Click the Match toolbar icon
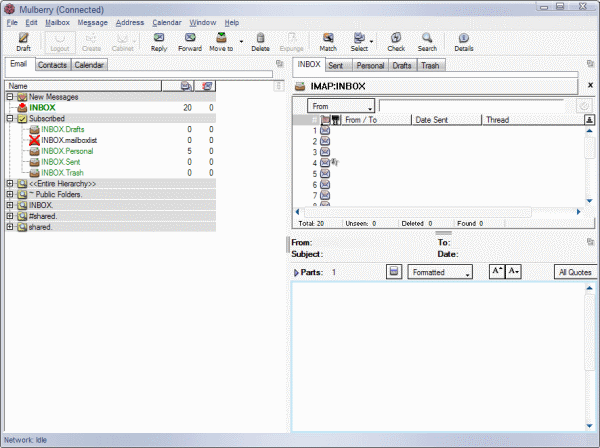This screenshot has width=600, height=448. pos(328,42)
